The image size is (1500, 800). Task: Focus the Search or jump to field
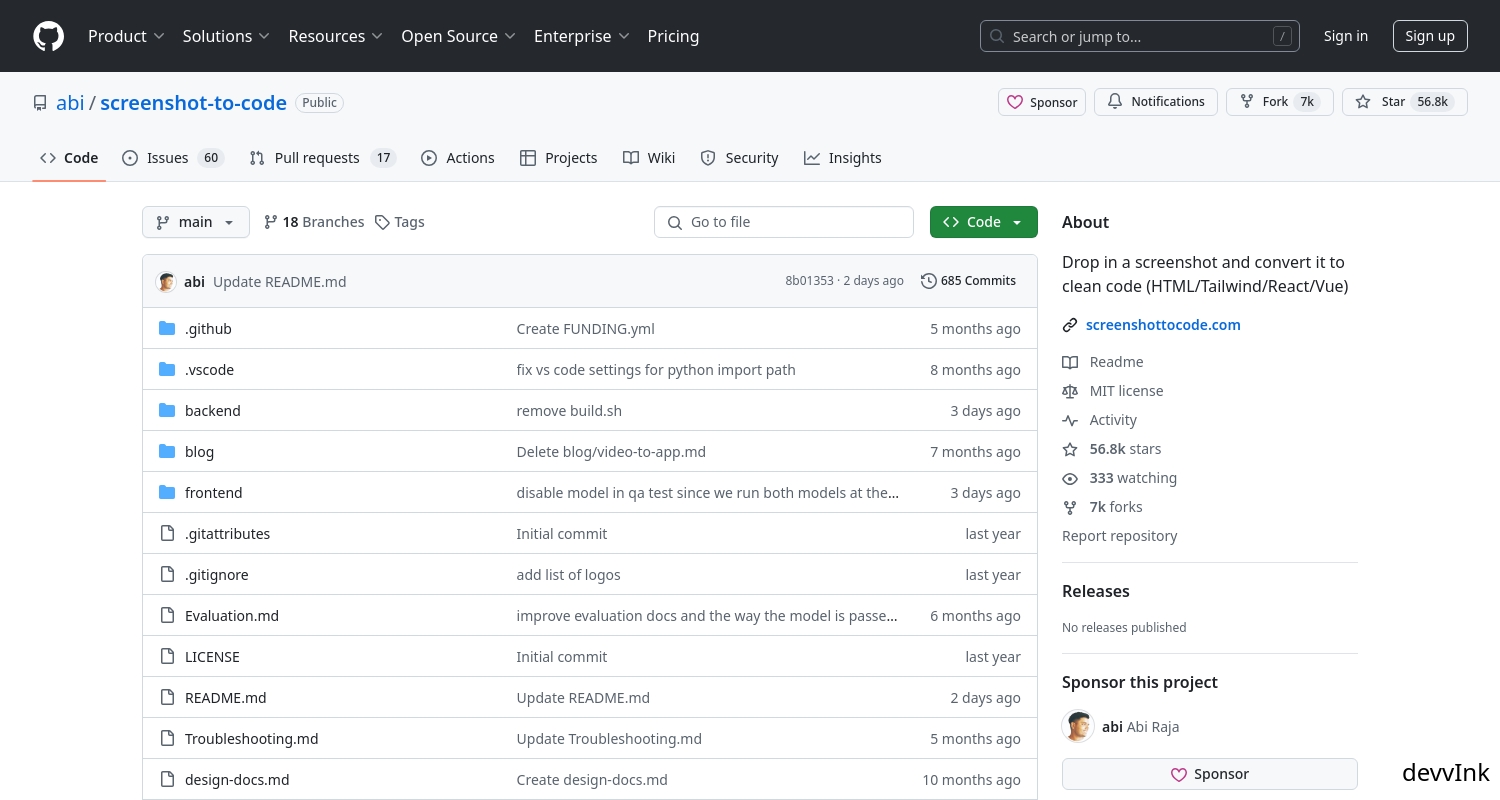(x=1140, y=36)
